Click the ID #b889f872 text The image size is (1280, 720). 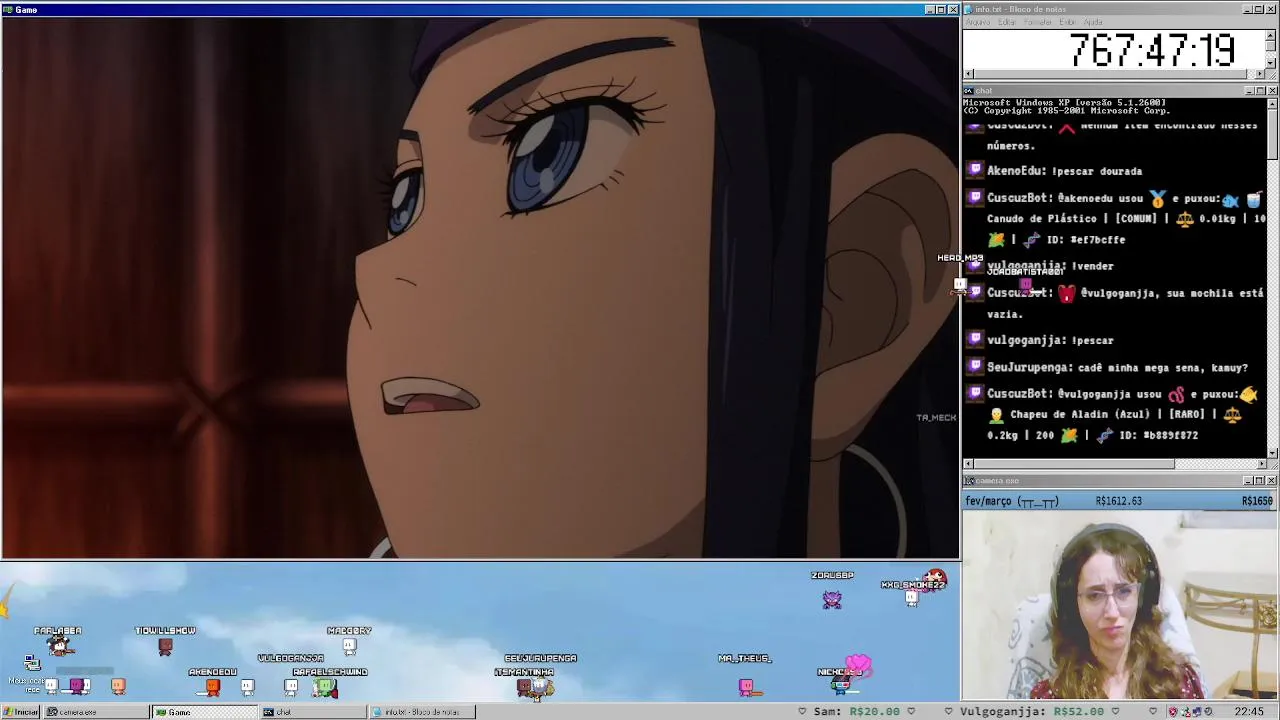(1158, 435)
